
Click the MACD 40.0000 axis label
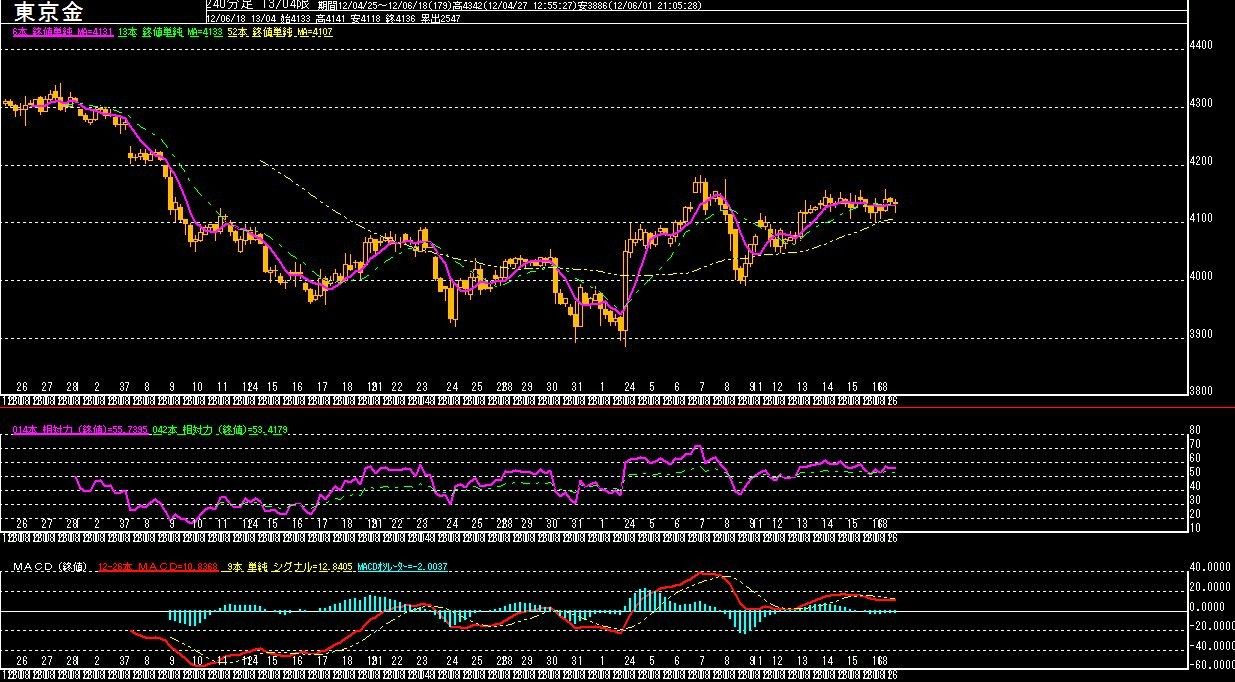[1208, 566]
